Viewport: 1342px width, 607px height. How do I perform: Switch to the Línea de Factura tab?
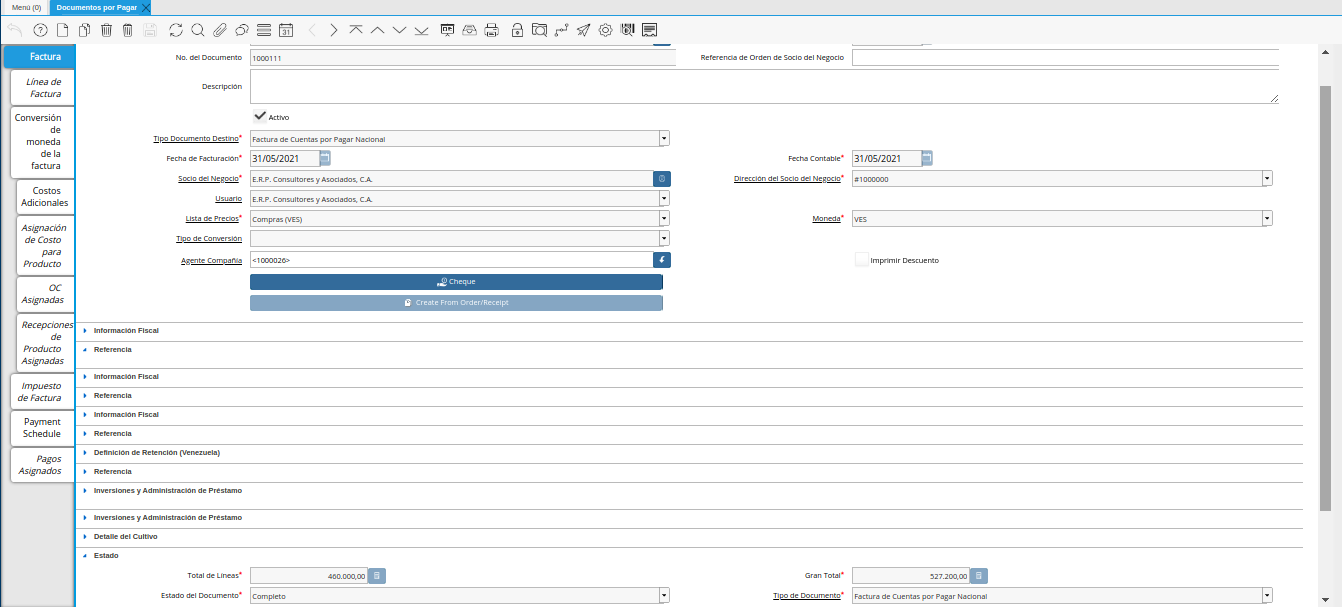44,88
